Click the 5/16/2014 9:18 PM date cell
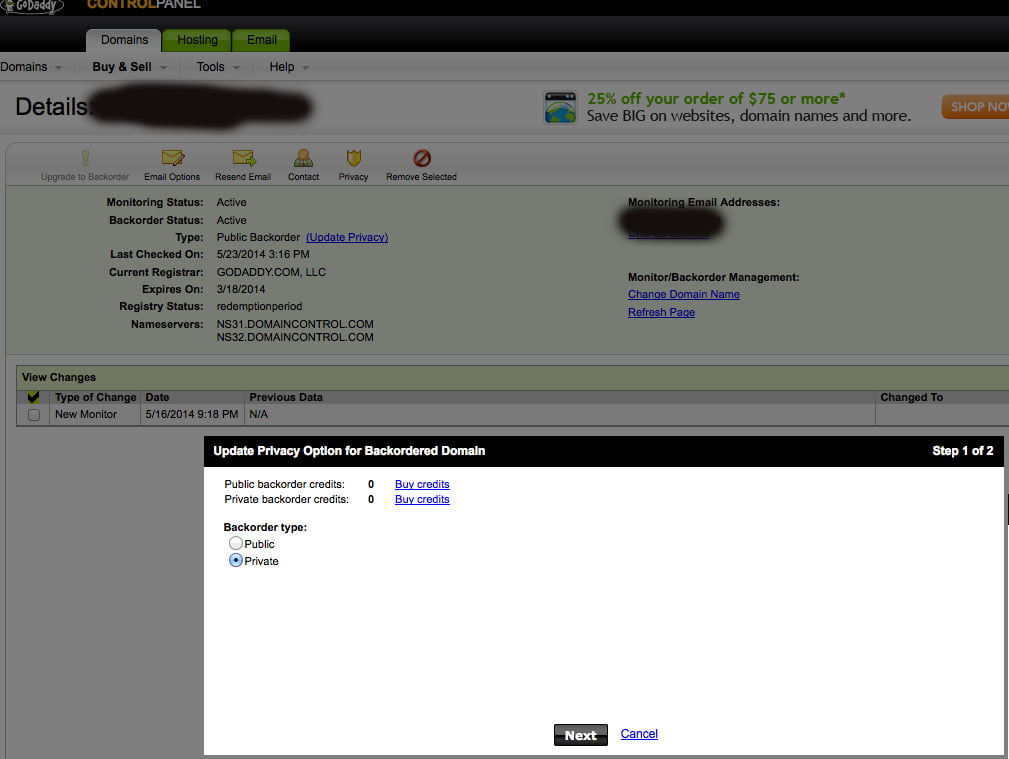This screenshot has height=759, width=1009. 191,415
